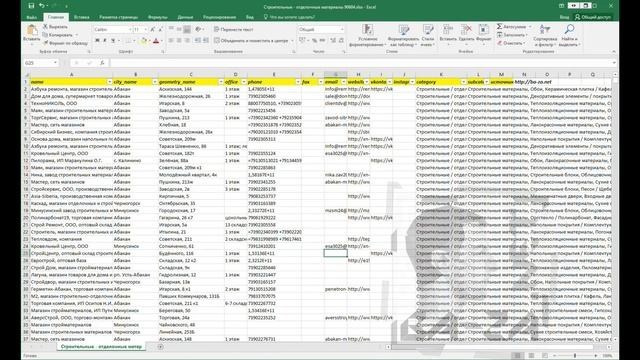Open filter dropdown for phone column
640x360 pixels.
click(298, 82)
